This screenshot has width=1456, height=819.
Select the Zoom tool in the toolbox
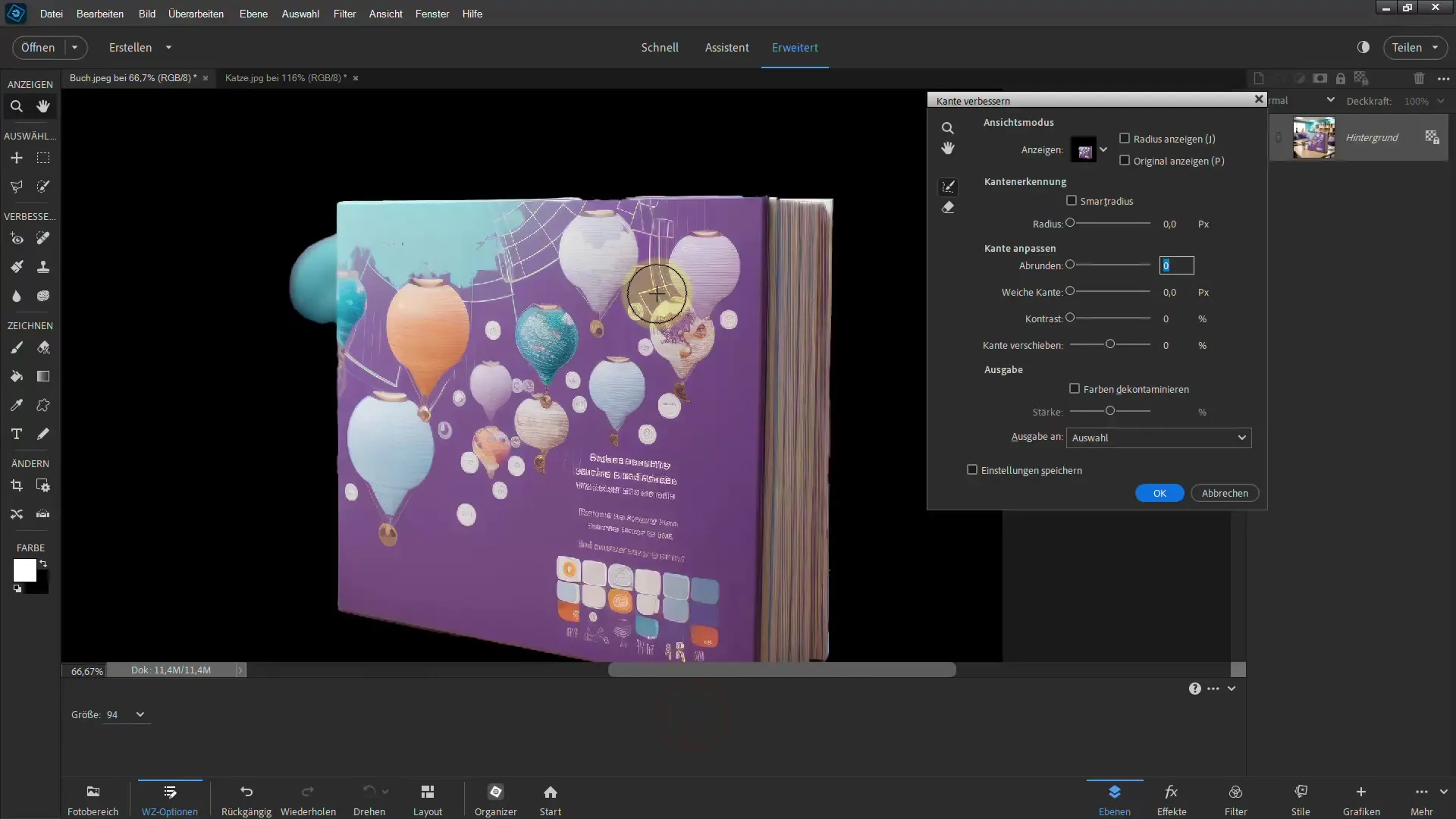pos(17,106)
